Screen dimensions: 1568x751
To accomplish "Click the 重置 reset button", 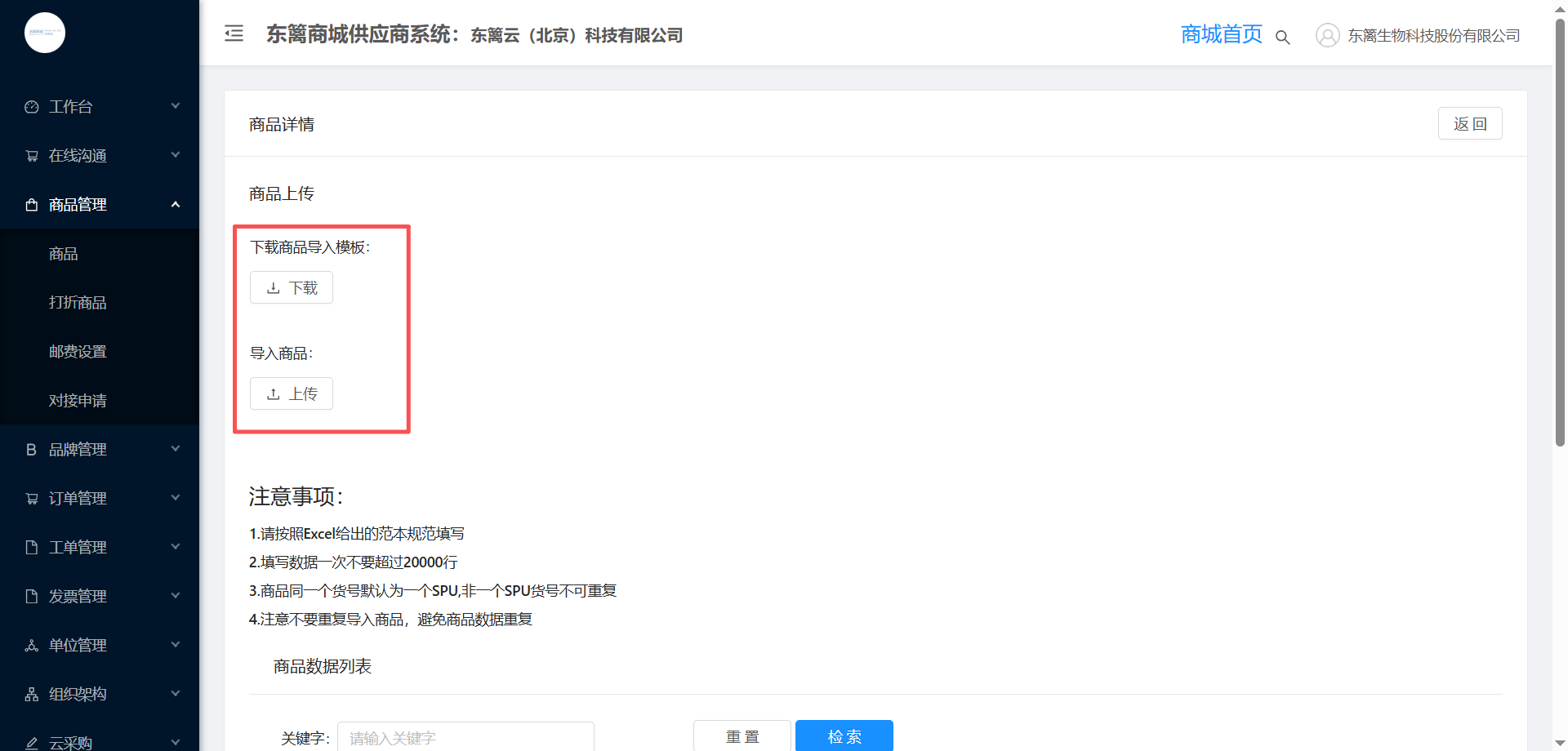I will pos(742,736).
